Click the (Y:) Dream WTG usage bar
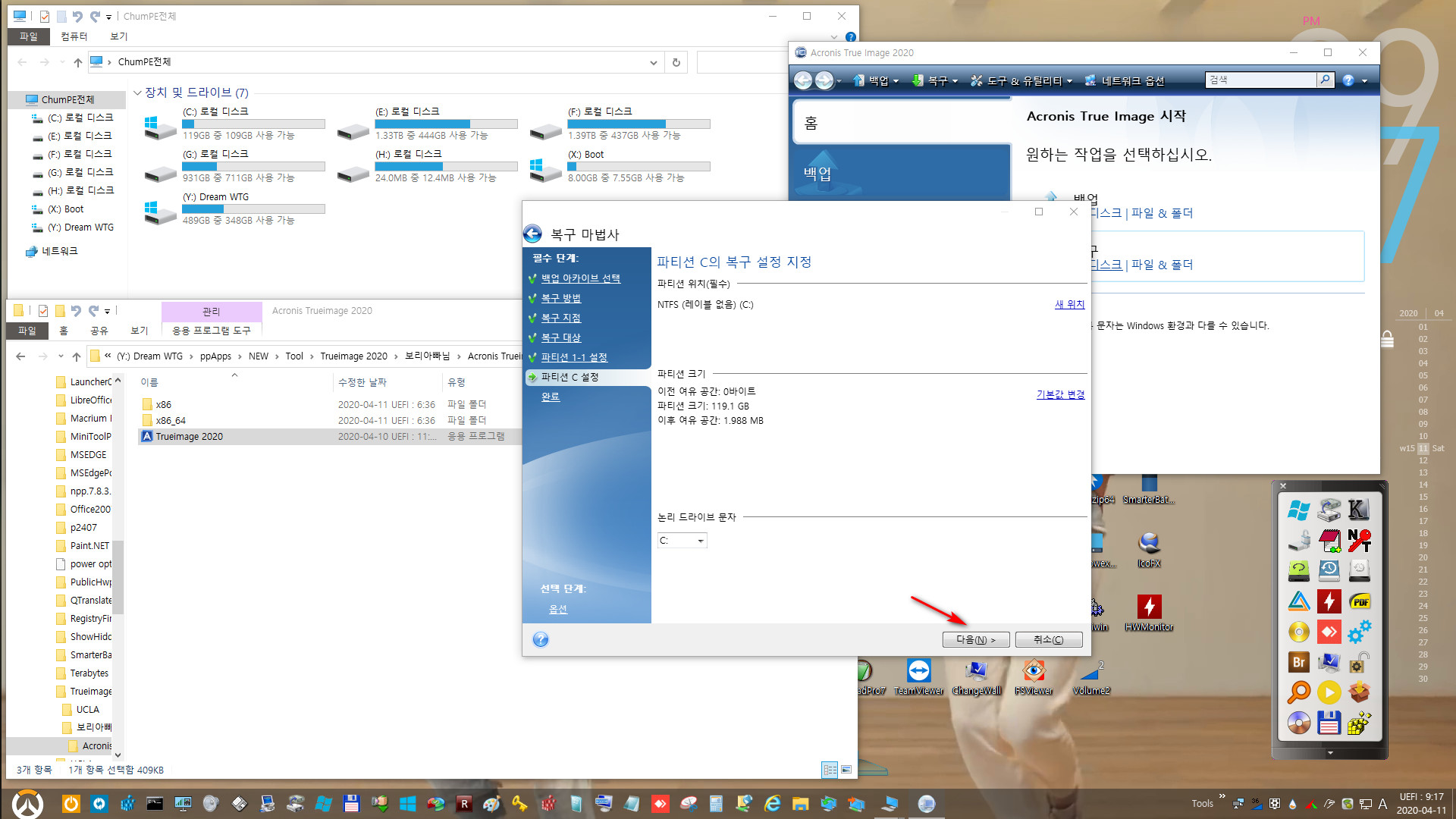 pos(253,209)
